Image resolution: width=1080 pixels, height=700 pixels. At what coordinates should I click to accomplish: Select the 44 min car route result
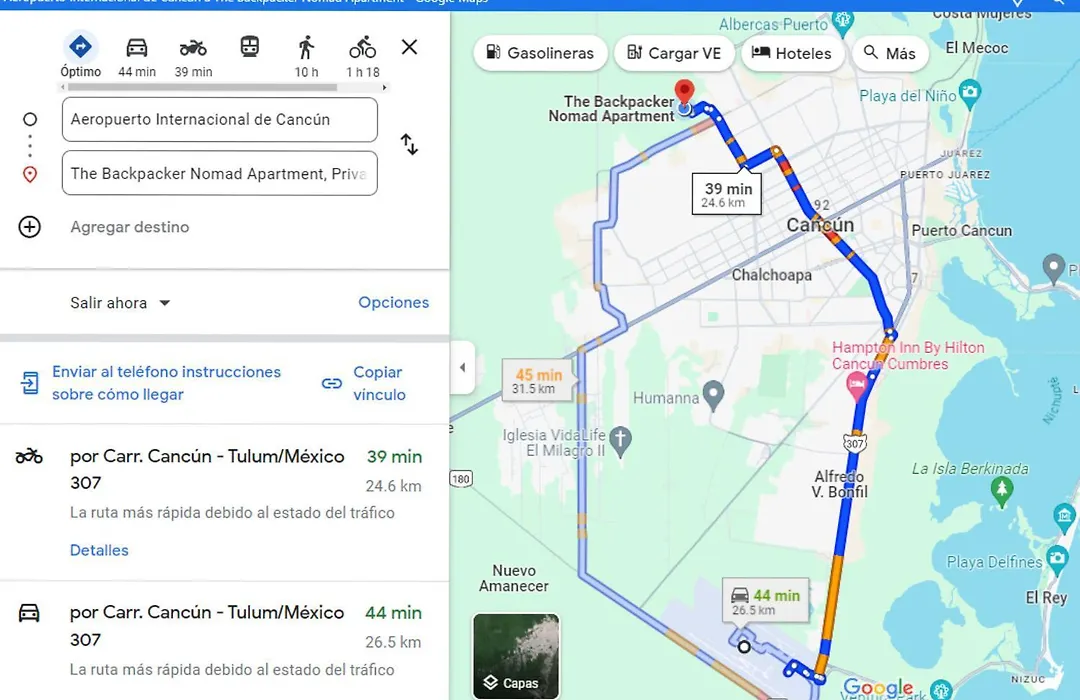tap(225, 641)
